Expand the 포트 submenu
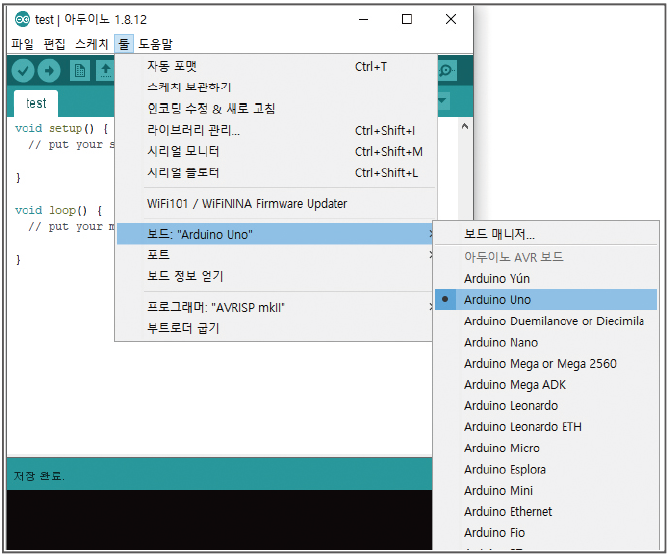 point(276,255)
